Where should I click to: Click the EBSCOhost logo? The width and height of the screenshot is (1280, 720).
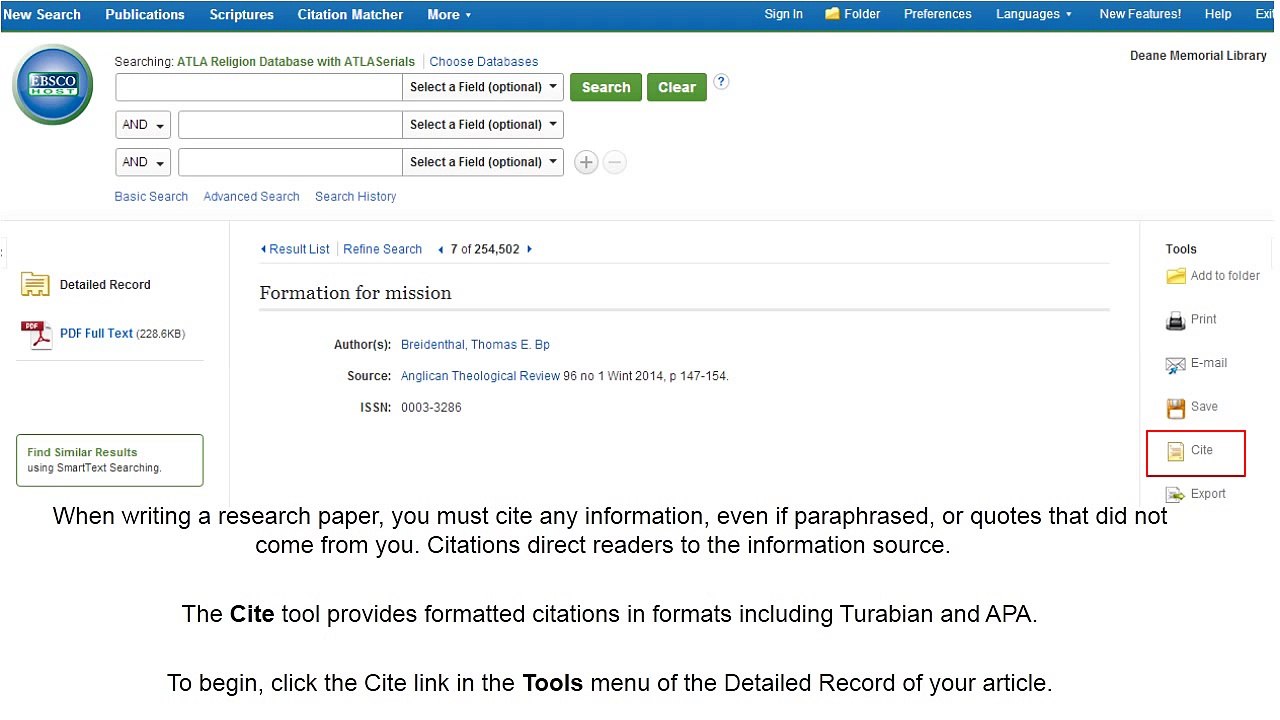point(53,85)
